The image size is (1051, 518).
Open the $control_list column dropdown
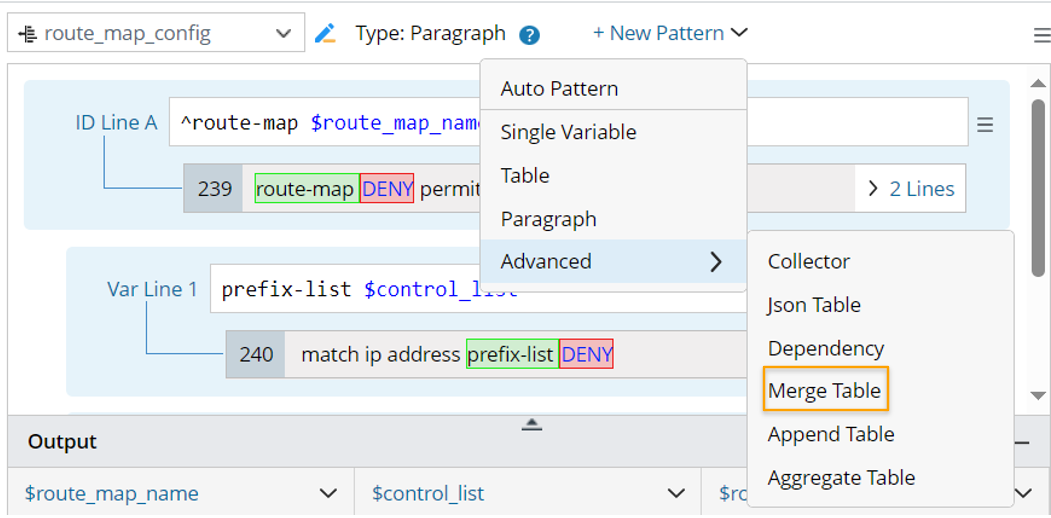point(675,493)
